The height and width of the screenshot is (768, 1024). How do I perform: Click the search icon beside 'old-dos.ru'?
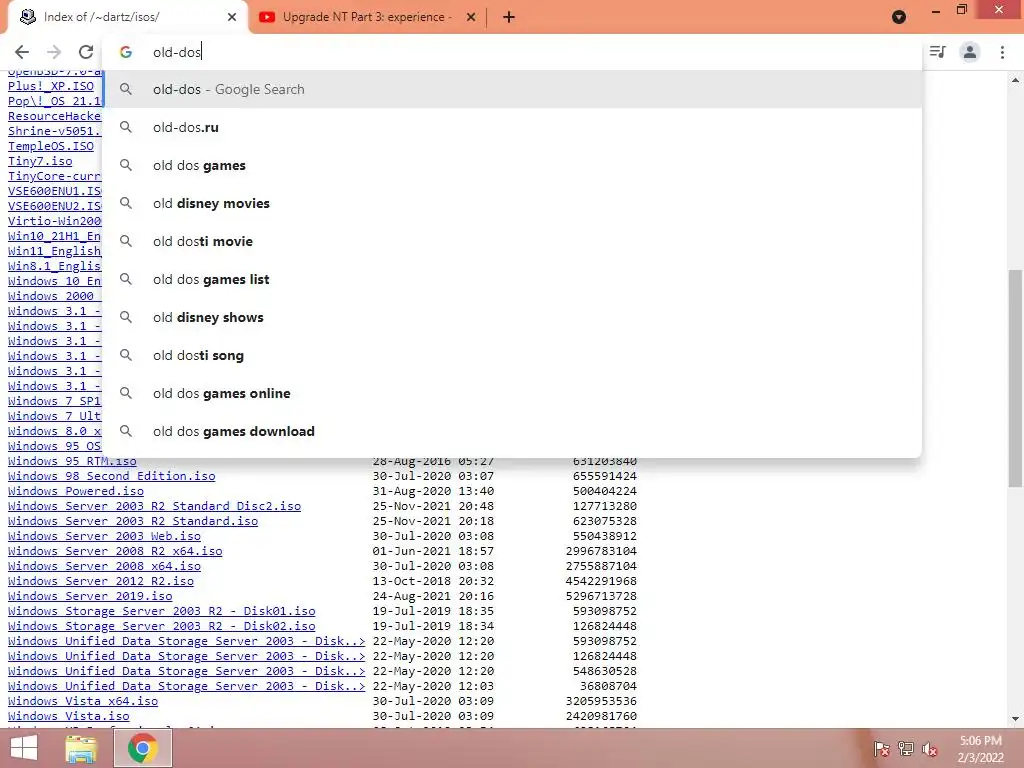(126, 127)
